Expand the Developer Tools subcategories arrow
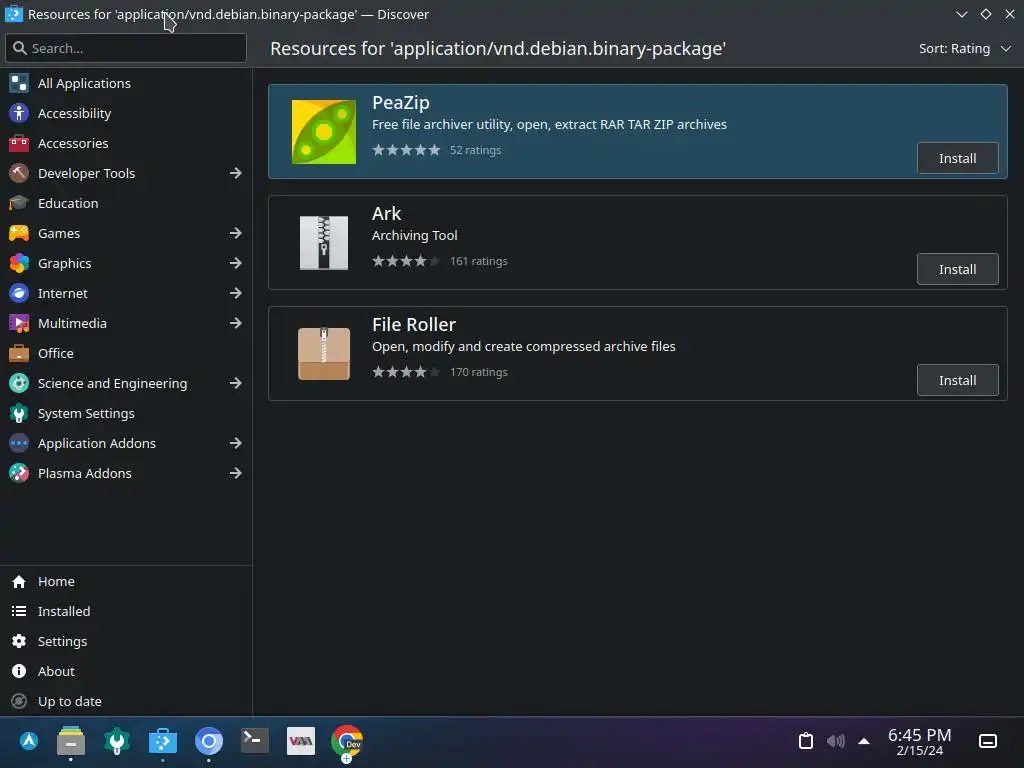The height and width of the screenshot is (768, 1024). [x=236, y=173]
